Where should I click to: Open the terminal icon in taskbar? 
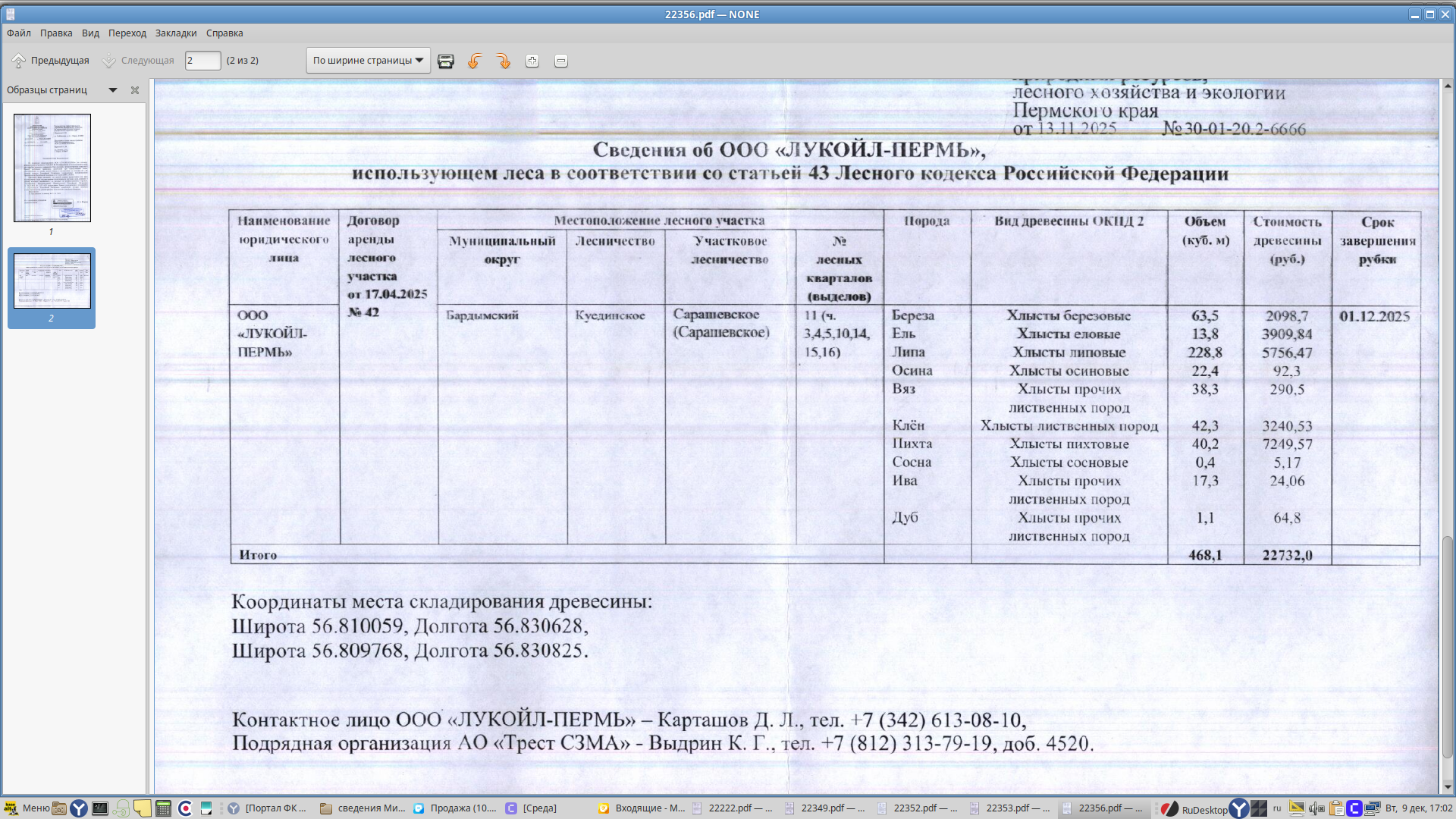100,808
